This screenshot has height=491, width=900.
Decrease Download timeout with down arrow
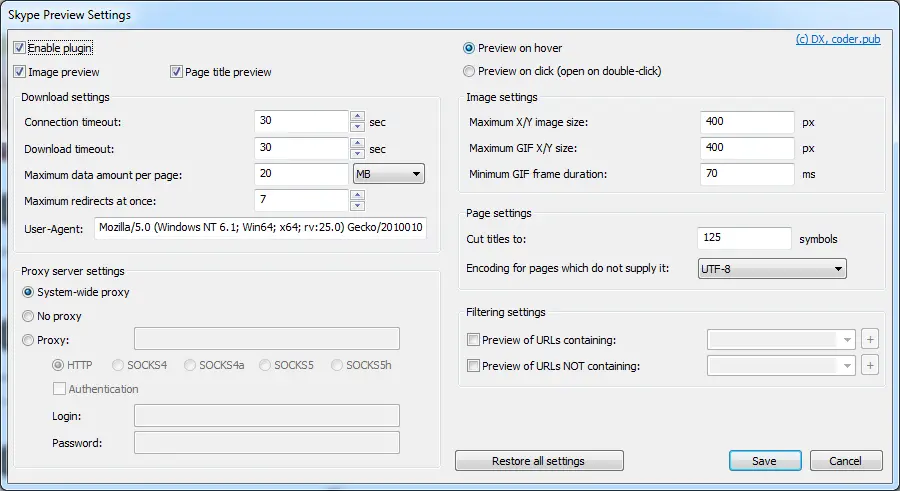pyautogui.click(x=357, y=153)
